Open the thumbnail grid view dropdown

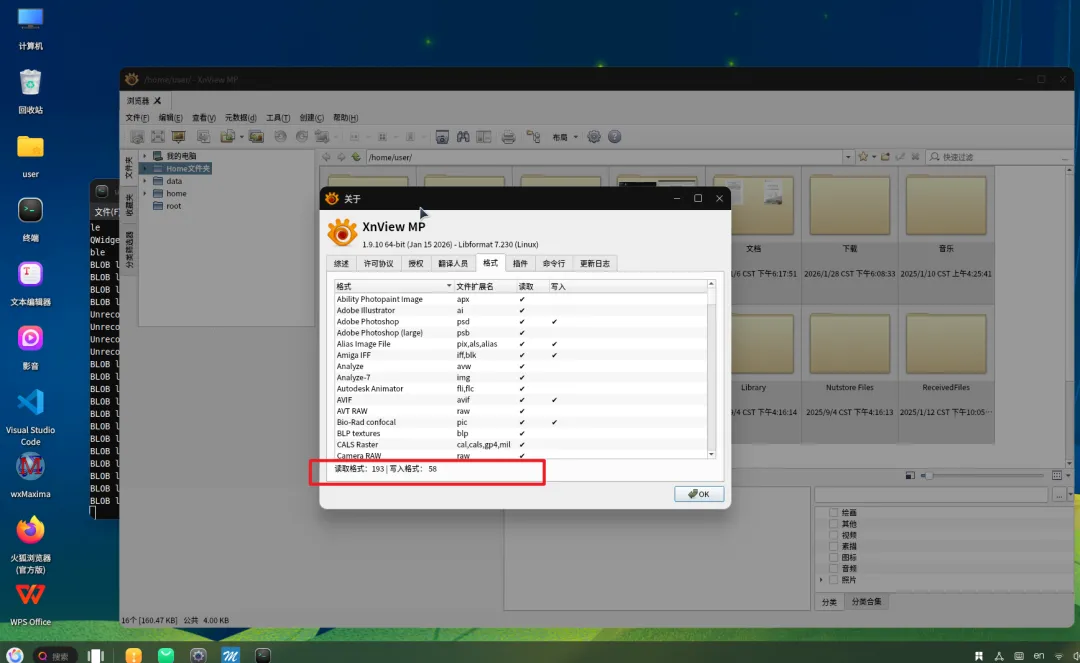click(1068, 476)
